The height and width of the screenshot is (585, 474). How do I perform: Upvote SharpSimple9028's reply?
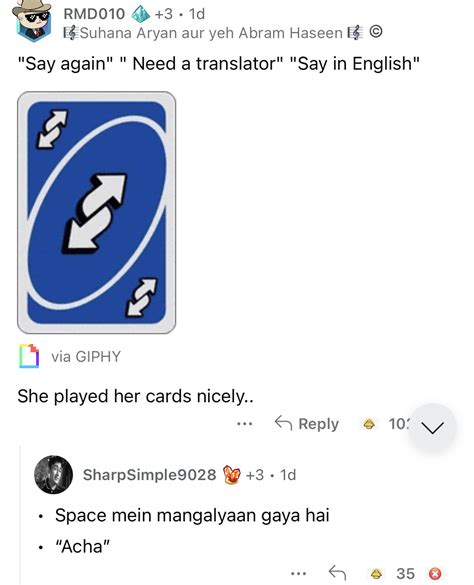pyautogui.click(x=377, y=573)
